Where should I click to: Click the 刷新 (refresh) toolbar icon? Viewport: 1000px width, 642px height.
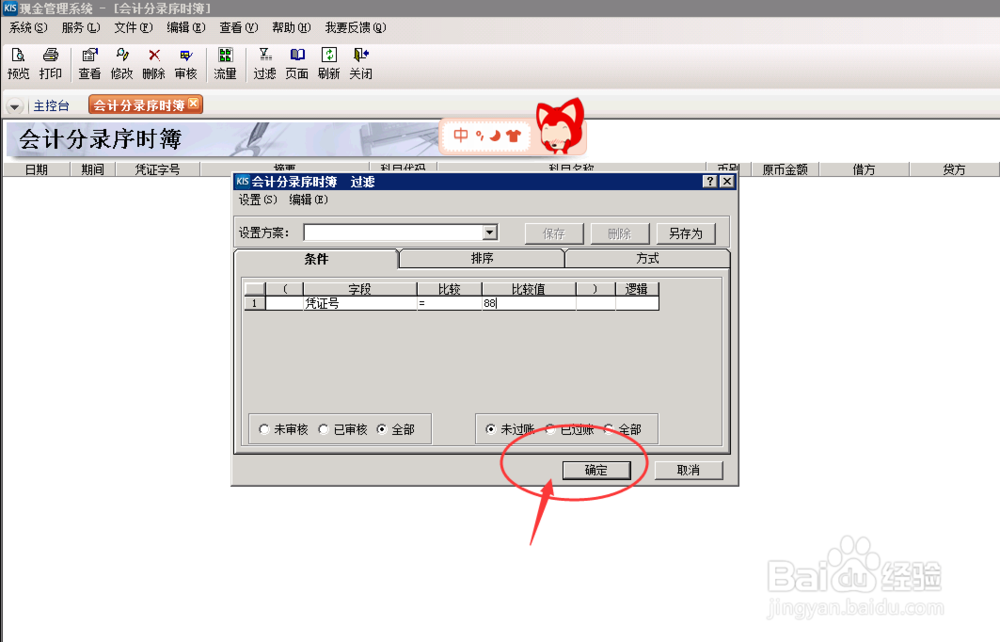point(328,64)
